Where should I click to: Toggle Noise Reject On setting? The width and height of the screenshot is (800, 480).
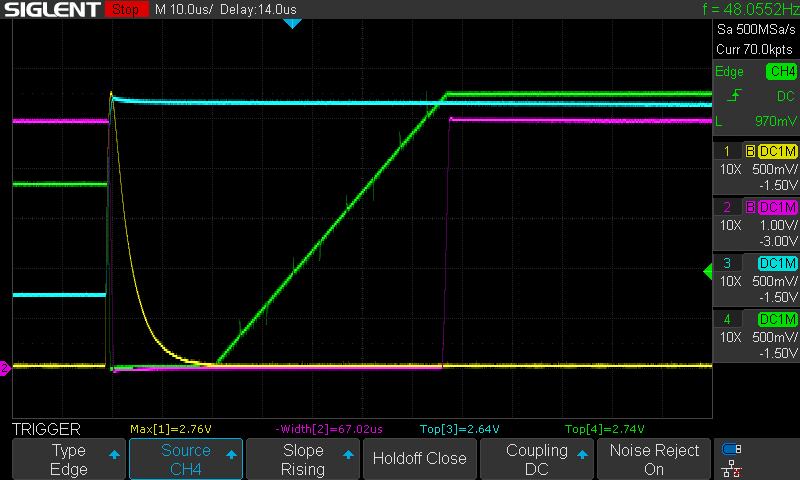pos(654,459)
